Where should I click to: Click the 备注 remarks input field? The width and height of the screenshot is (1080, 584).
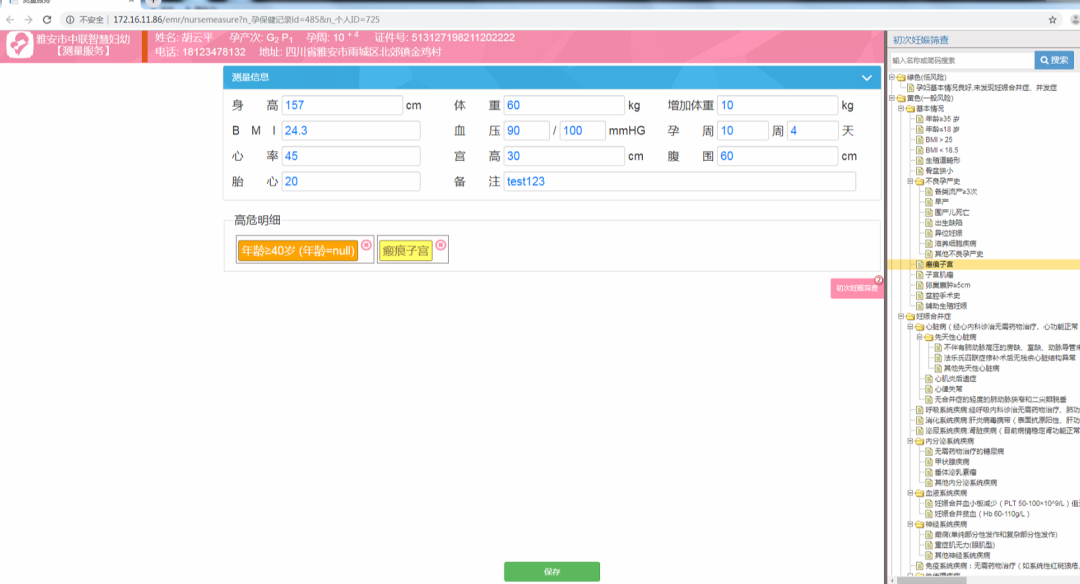[679, 181]
